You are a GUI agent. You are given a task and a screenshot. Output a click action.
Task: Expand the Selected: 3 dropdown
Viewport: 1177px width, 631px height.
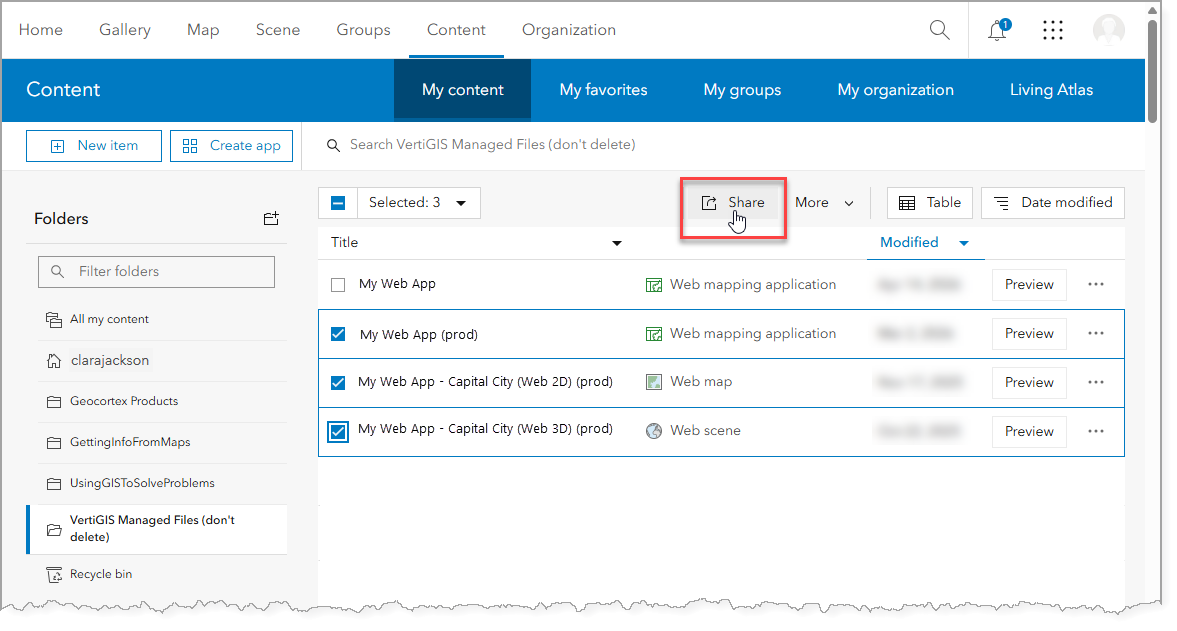coord(418,203)
